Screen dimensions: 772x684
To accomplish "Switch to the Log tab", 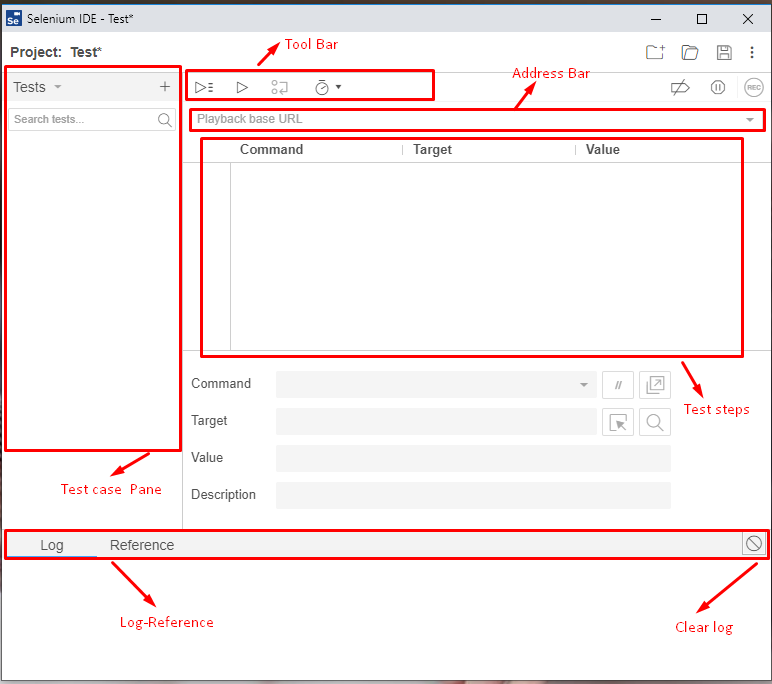I will [52, 545].
